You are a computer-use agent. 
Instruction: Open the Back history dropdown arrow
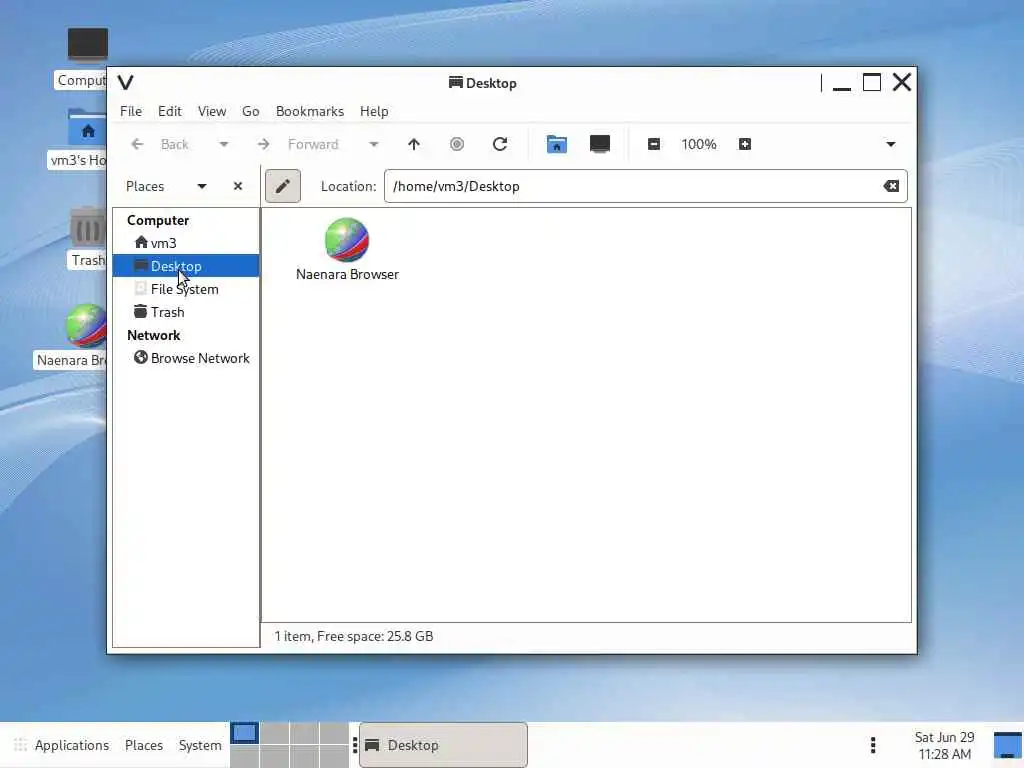tap(224, 144)
